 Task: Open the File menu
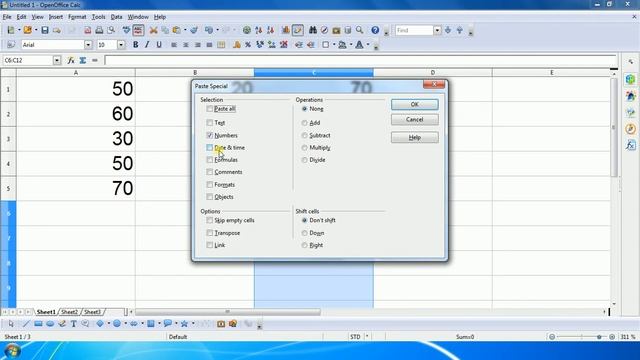click(x=7, y=17)
